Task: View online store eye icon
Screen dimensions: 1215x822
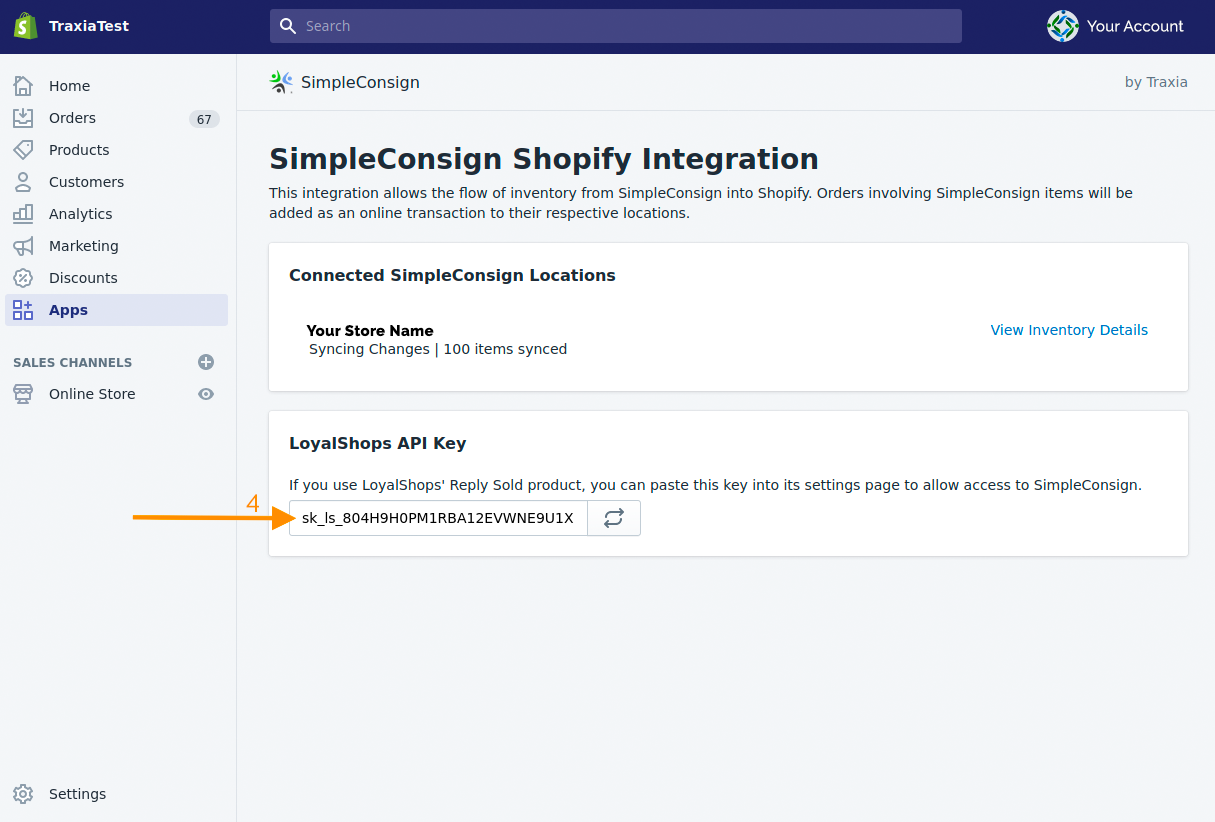Action: (206, 394)
